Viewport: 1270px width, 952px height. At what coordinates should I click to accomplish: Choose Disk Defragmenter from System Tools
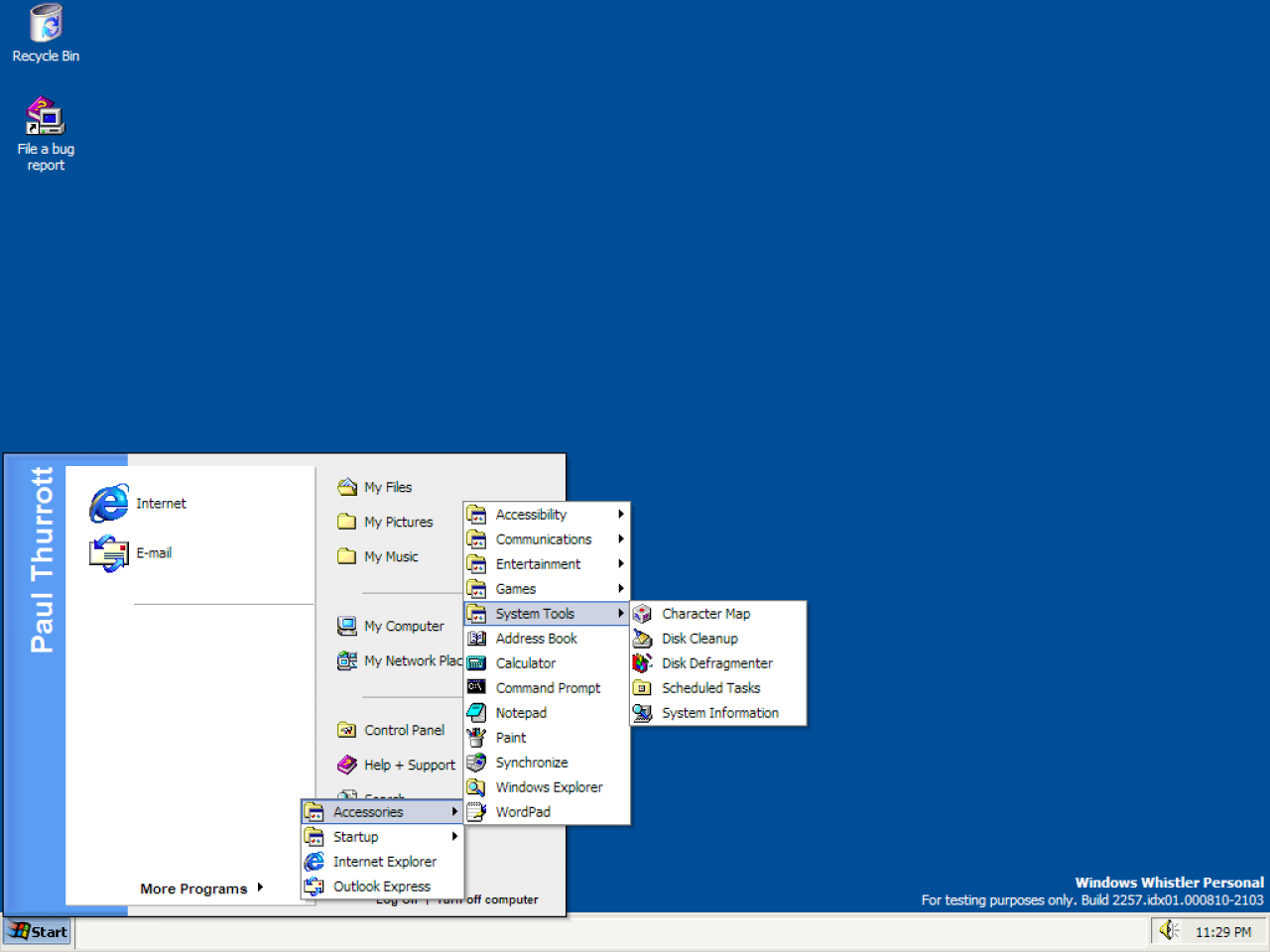pyautogui.click(x=718, y=663)
